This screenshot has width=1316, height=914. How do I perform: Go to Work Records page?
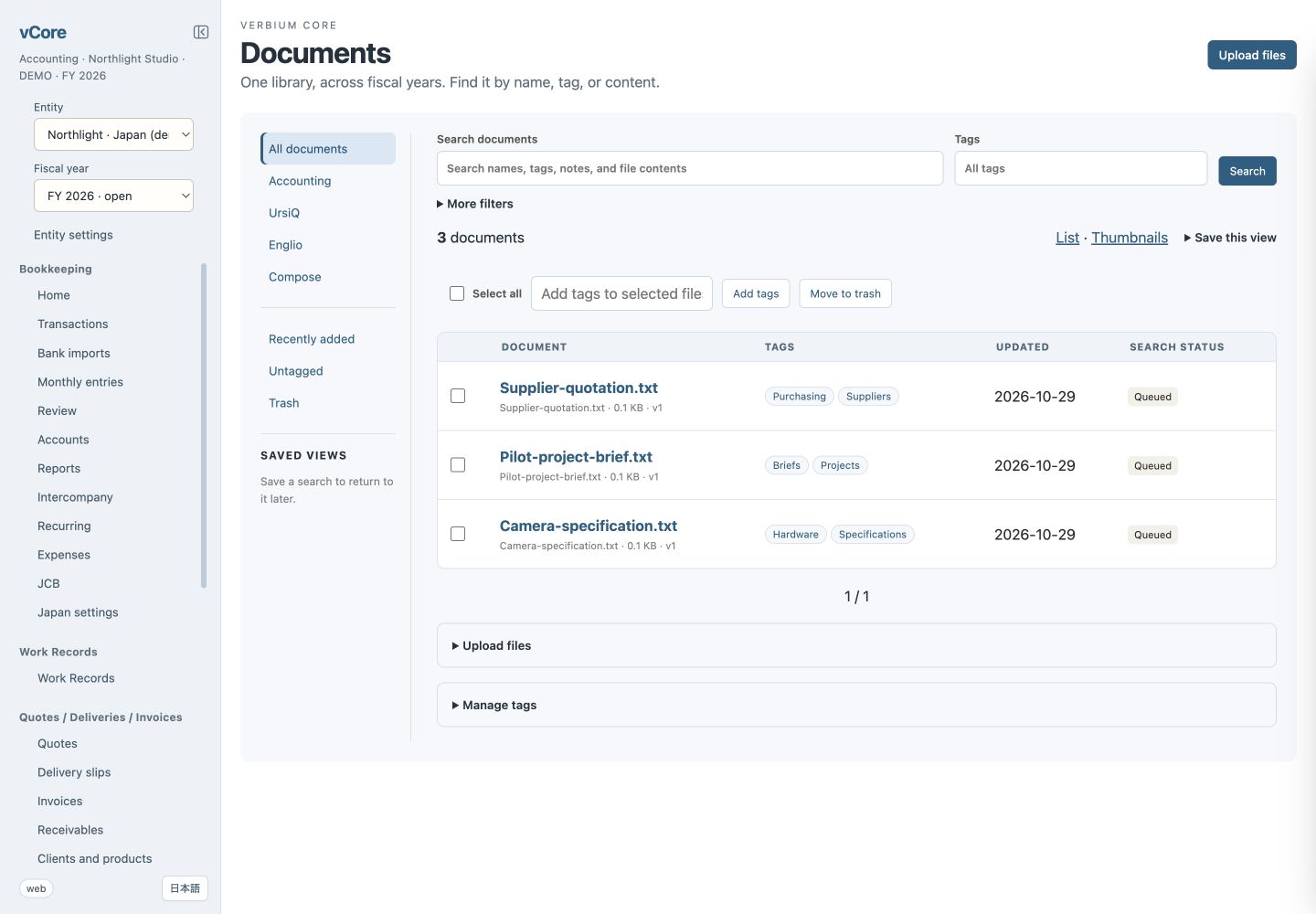tap(76, 678)
